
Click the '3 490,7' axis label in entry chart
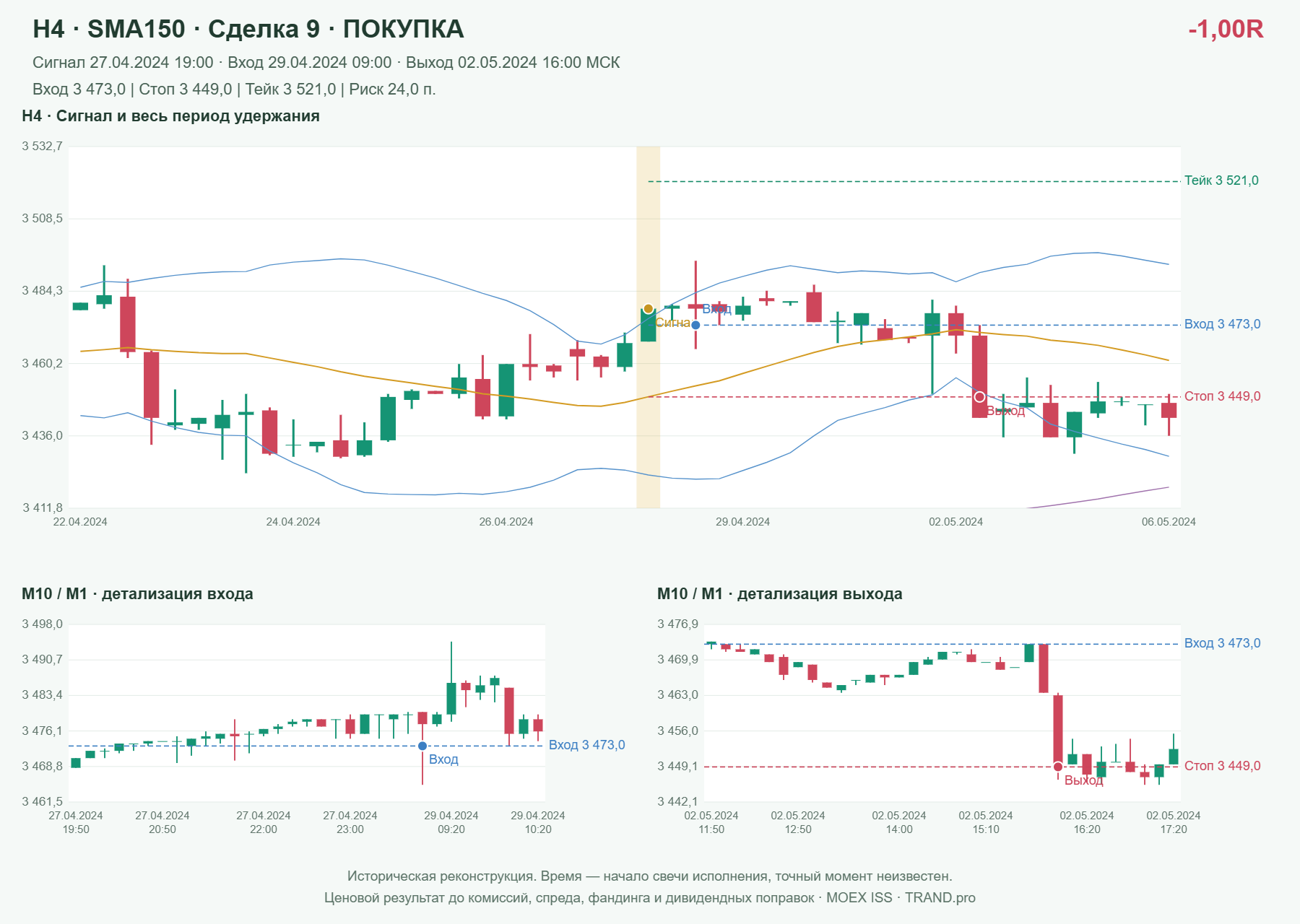coord(42,660)
